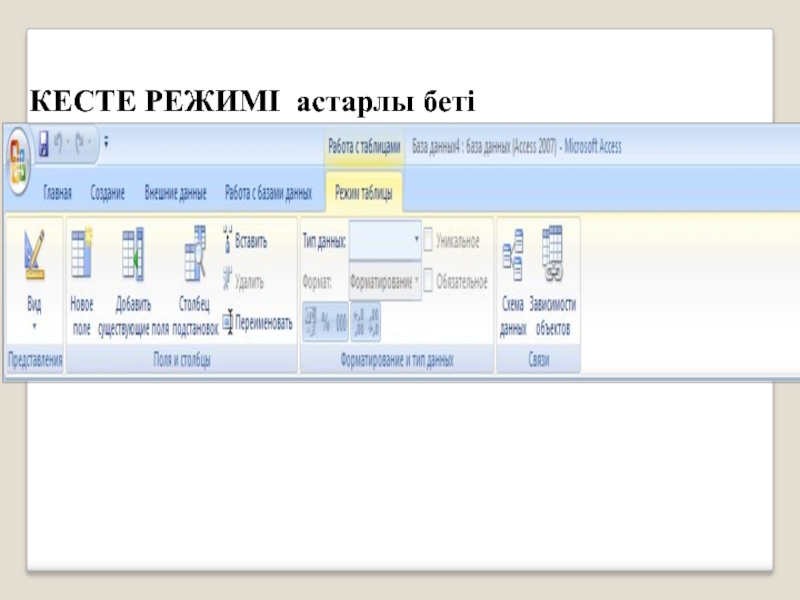Toggle the Обязательное checkbox
800x600 pixels.
click(429, 282)
